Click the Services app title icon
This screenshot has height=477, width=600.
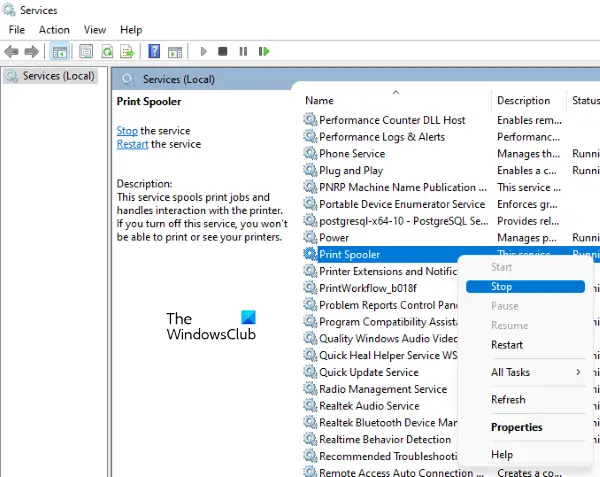9,10
